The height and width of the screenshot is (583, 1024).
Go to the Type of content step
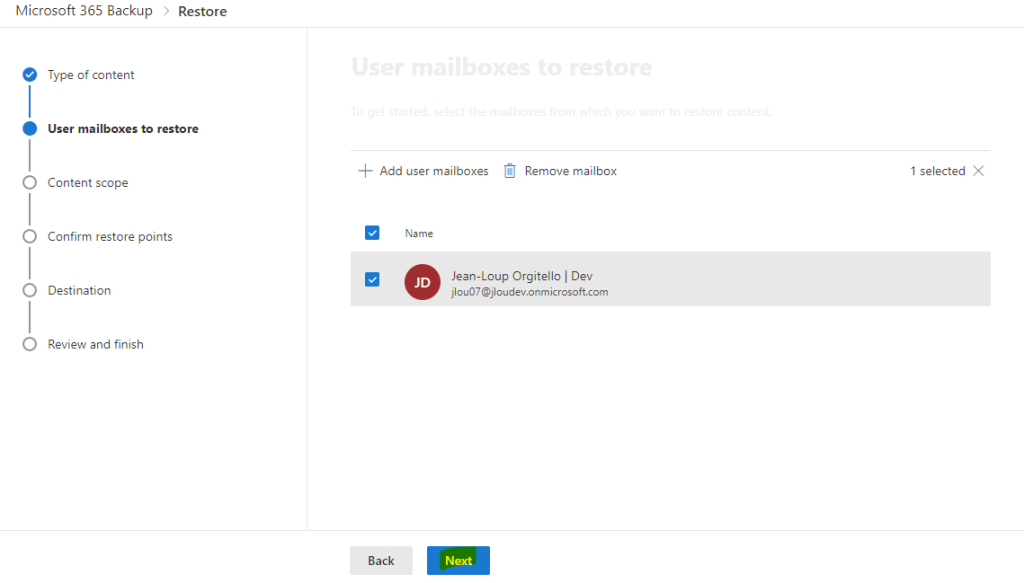coord(91,75)
